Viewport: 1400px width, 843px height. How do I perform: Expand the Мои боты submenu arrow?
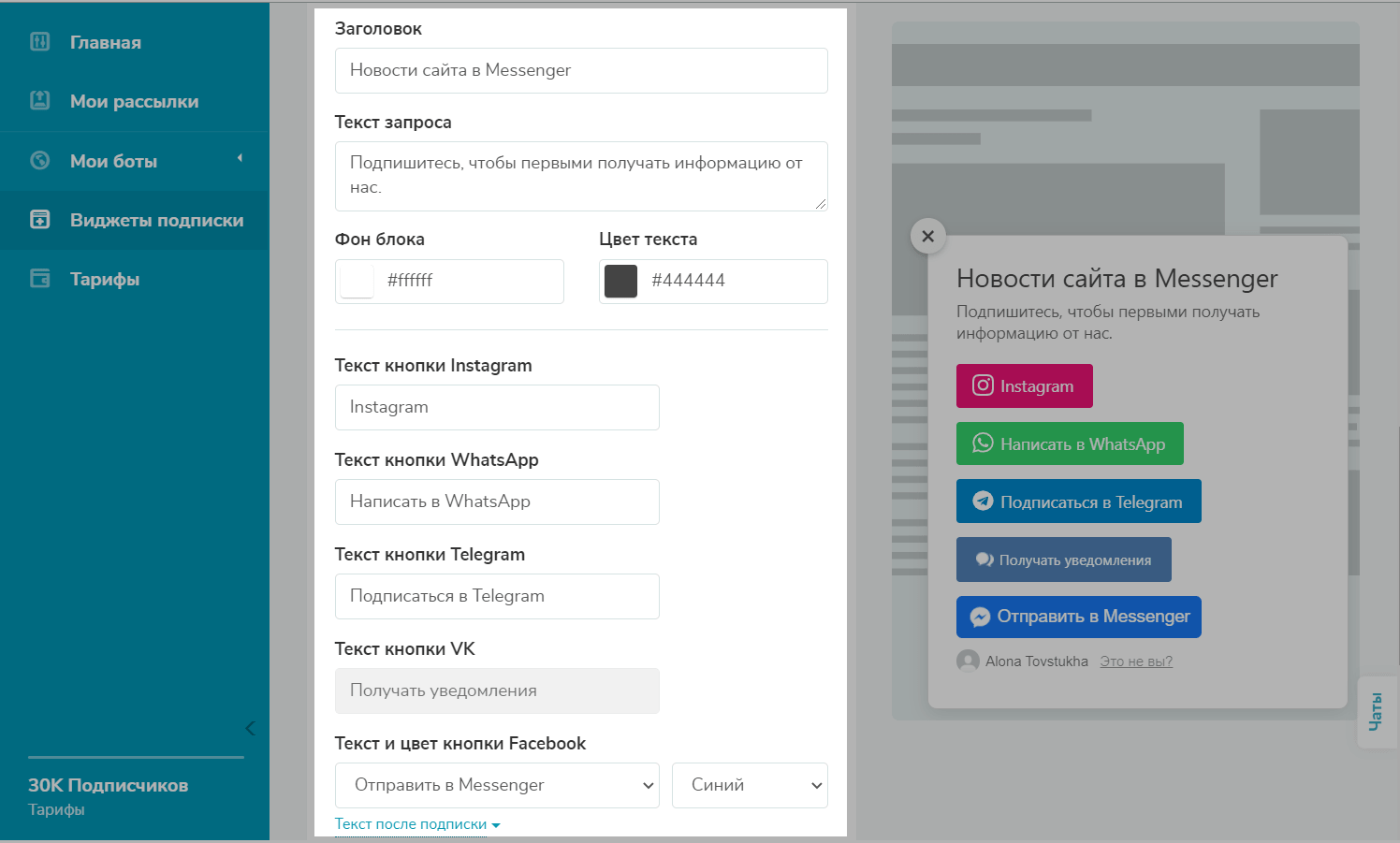(x=240, y=158)
